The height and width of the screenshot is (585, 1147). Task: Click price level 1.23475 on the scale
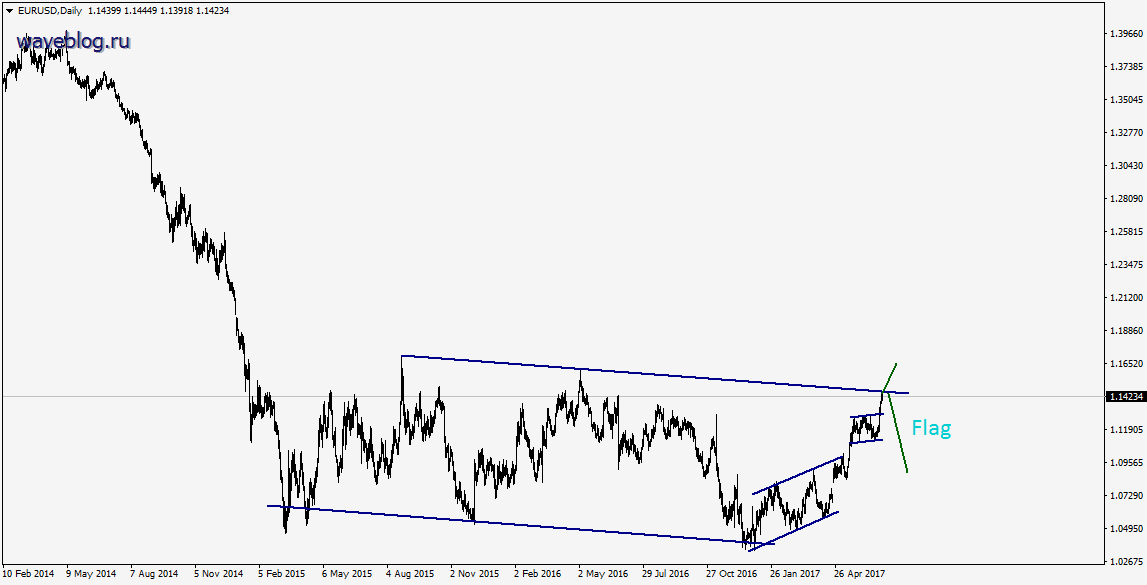point(1125,265)
